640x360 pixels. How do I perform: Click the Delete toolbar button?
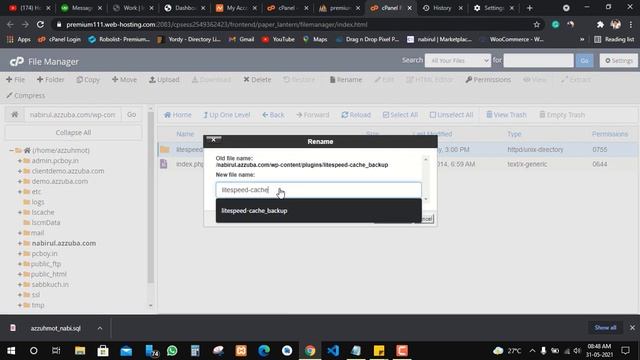pos(257,80)
